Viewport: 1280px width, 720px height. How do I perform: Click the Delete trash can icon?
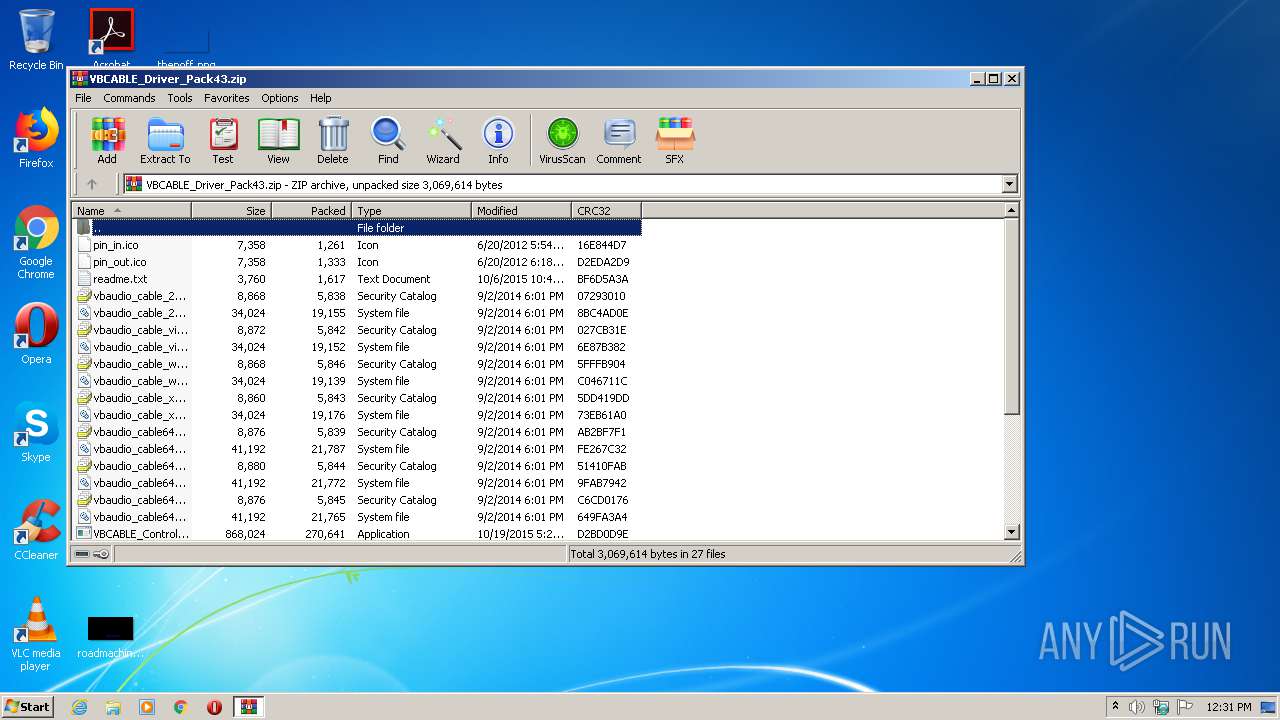point(333,140)
